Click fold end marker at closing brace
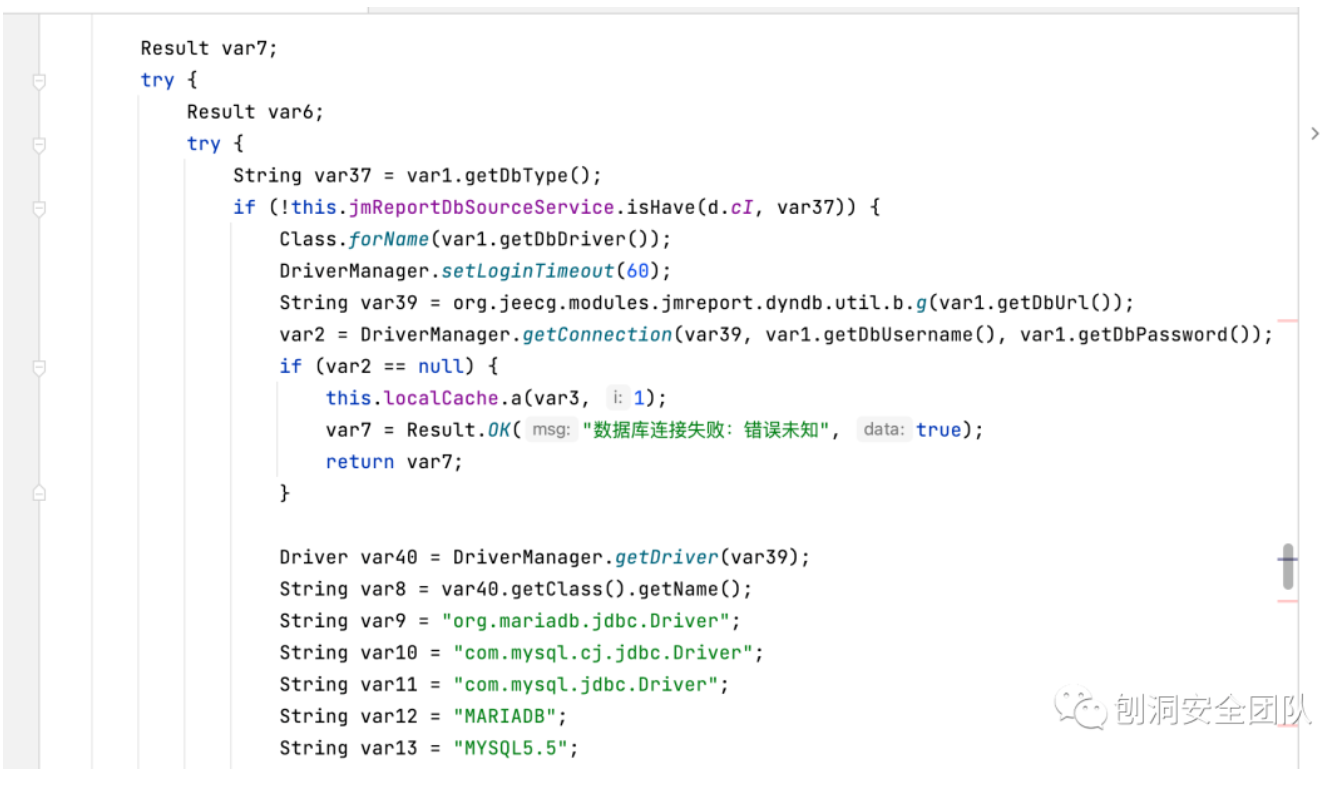 pos(39,493)
